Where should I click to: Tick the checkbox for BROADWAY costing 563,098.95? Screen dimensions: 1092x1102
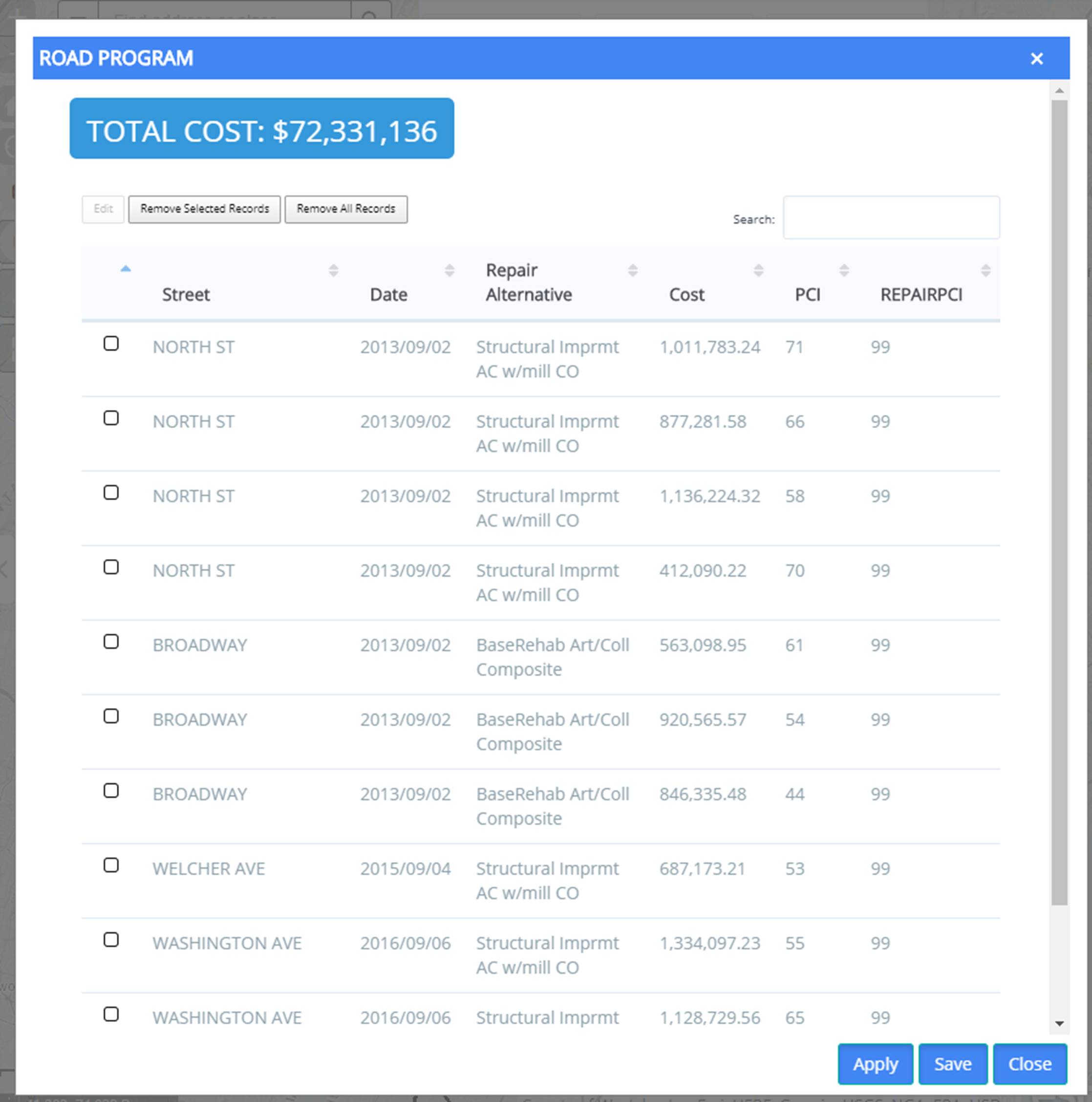coord(111,641)
